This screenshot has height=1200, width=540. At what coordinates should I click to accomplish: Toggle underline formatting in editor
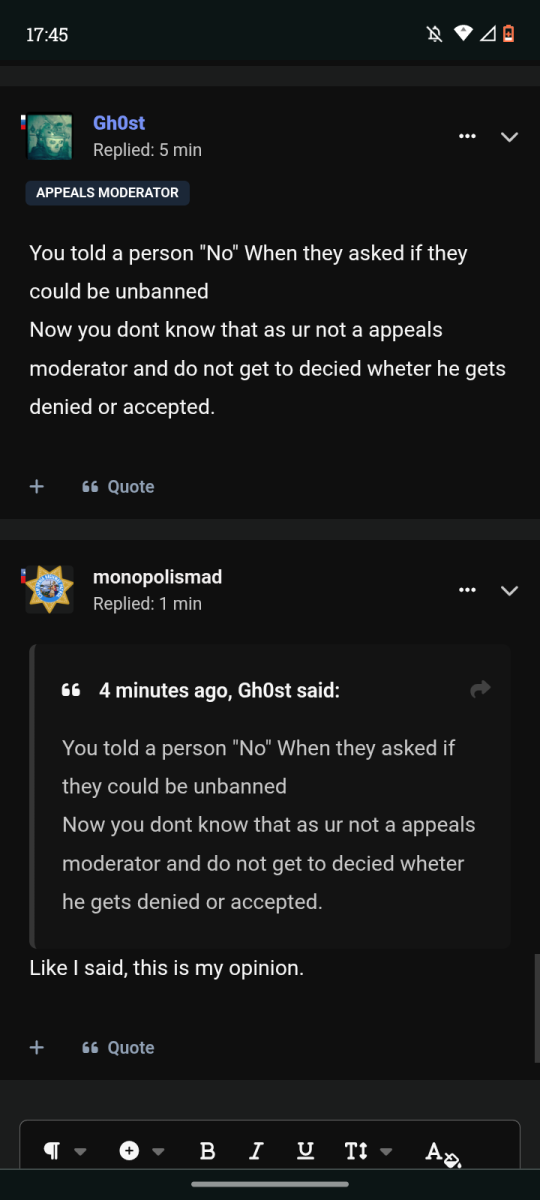point(306,1151)
